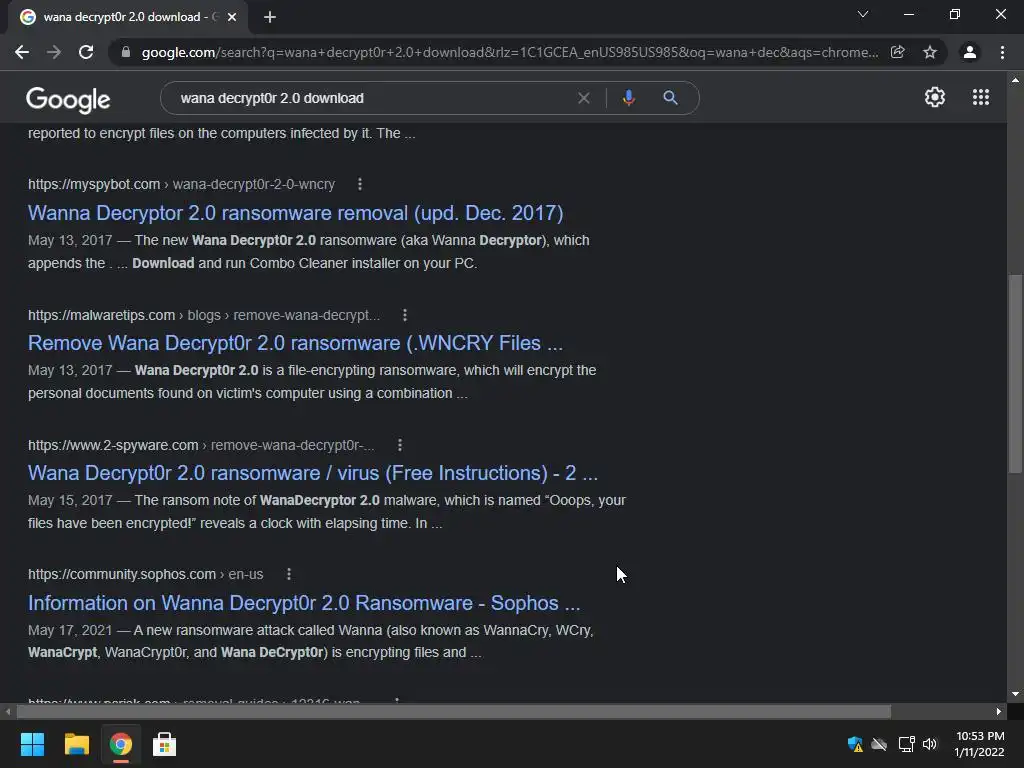Open Wana Decrypt0r 2.0 ransomware / virus link

tap(313, 473)
